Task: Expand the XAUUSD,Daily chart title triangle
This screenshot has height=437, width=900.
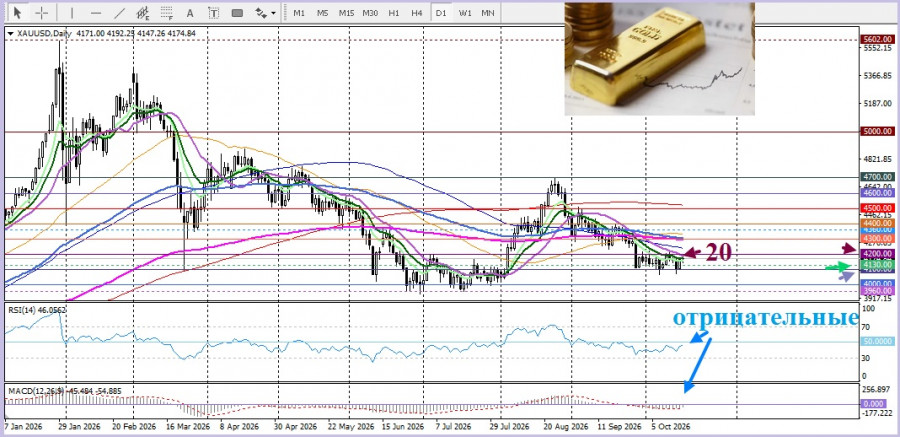Action: coord(10,34)
